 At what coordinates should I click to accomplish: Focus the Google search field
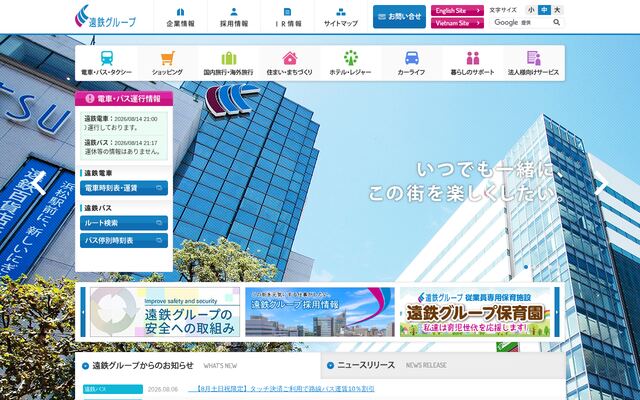pyautogui.click(x=520, y=22)
